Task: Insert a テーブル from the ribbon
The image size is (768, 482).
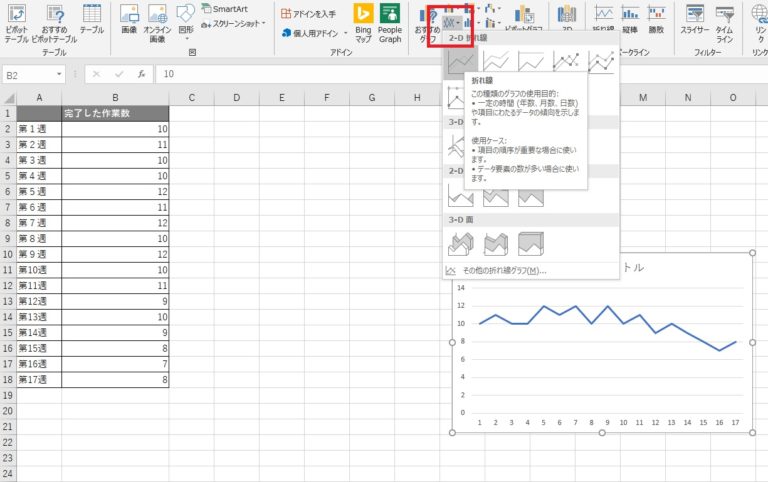Action: click(x=92, y=20)
